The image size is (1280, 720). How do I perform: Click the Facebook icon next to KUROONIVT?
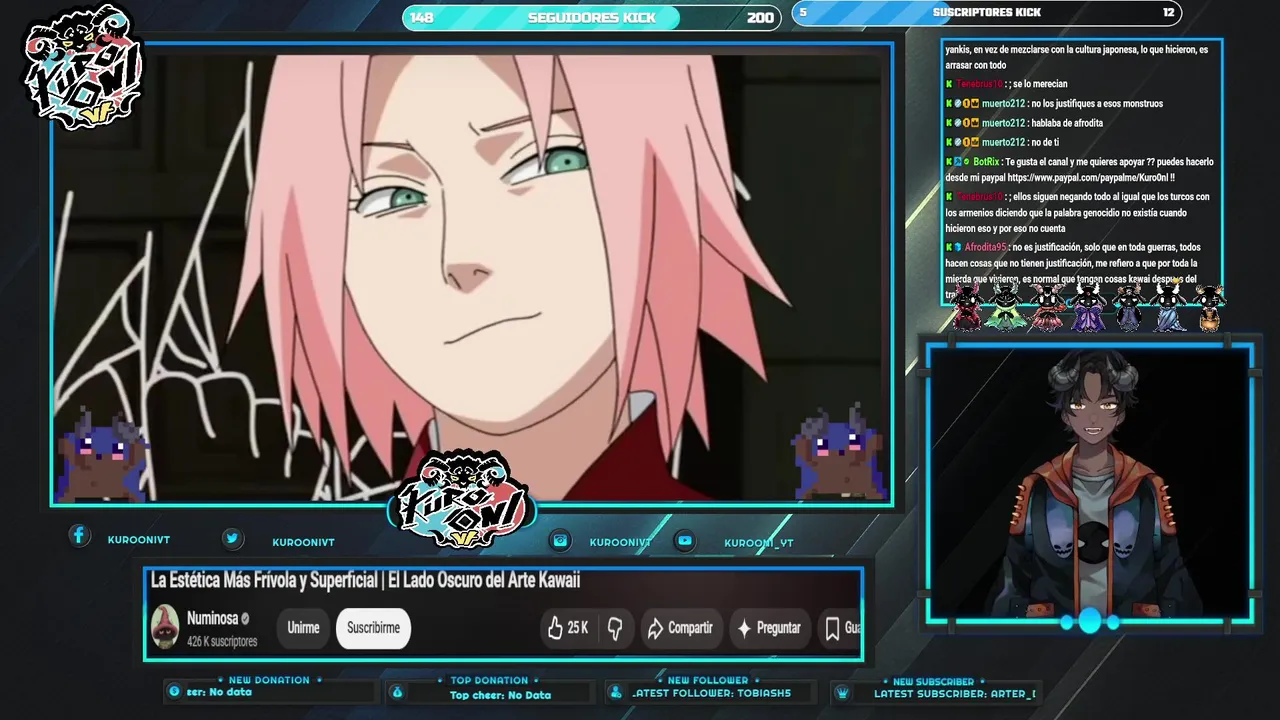(79, 536)
